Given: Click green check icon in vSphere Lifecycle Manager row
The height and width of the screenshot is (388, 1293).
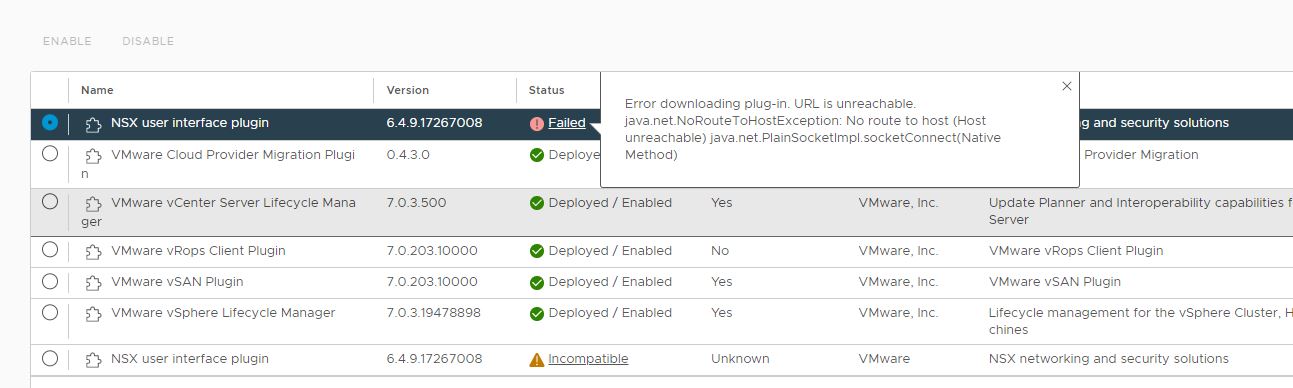Looking at the screenshot, I should pyautogui.click(x=537, y=313).
